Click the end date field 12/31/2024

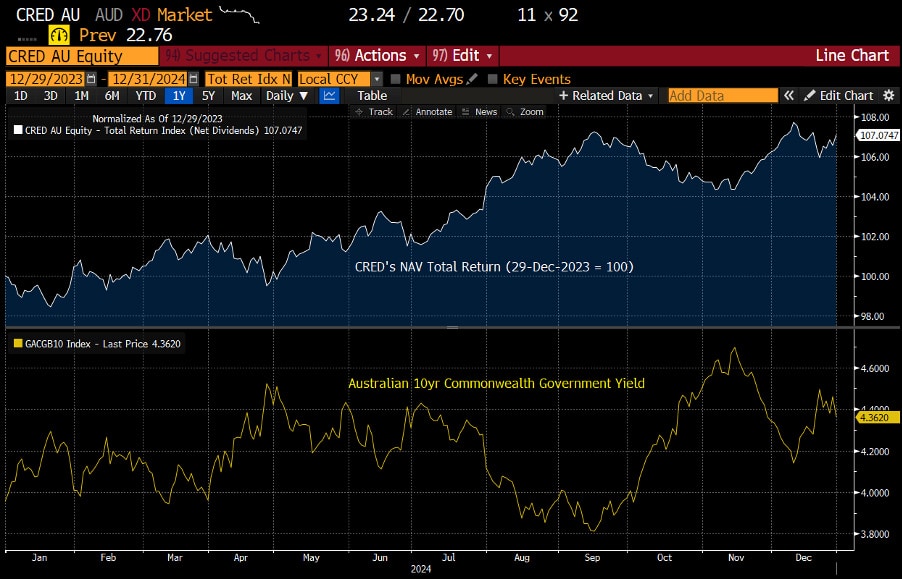pyautogui.click(x=148, y=79)
